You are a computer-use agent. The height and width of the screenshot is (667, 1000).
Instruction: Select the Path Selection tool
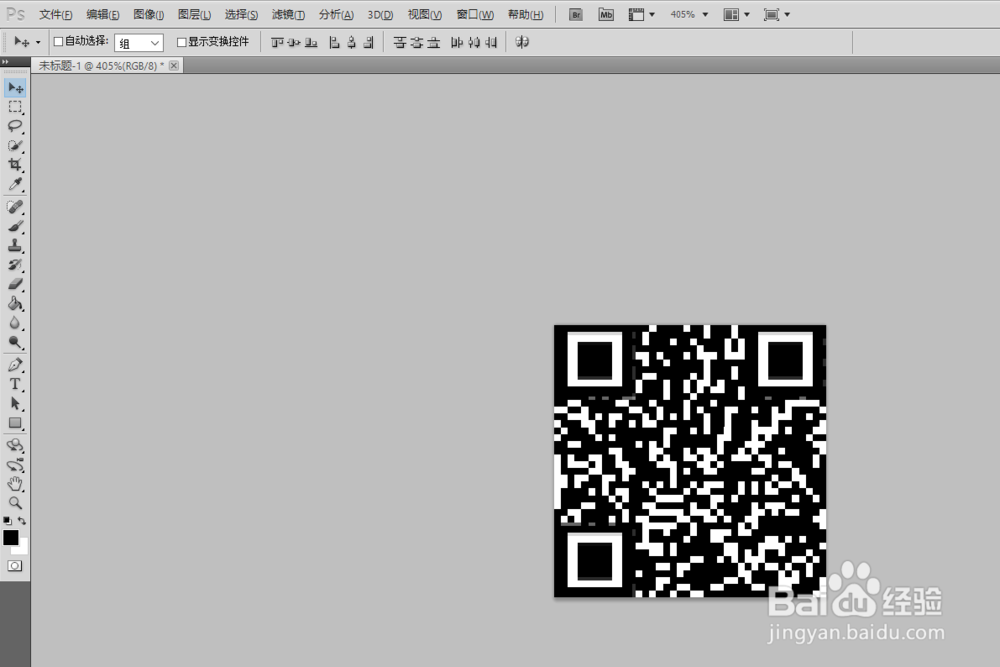coord(15,404)
